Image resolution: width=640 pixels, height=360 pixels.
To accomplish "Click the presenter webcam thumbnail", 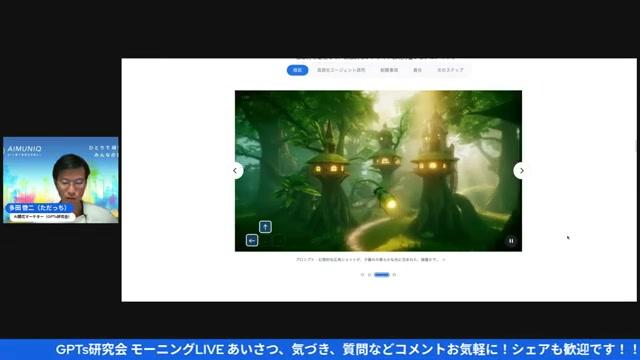I will 61,180.
